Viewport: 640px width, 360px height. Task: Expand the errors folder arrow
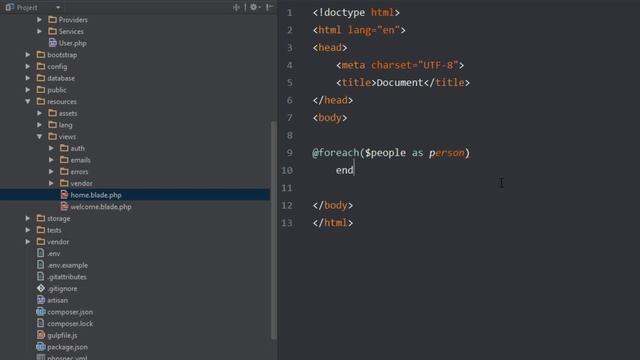click(x=51, y=172)
